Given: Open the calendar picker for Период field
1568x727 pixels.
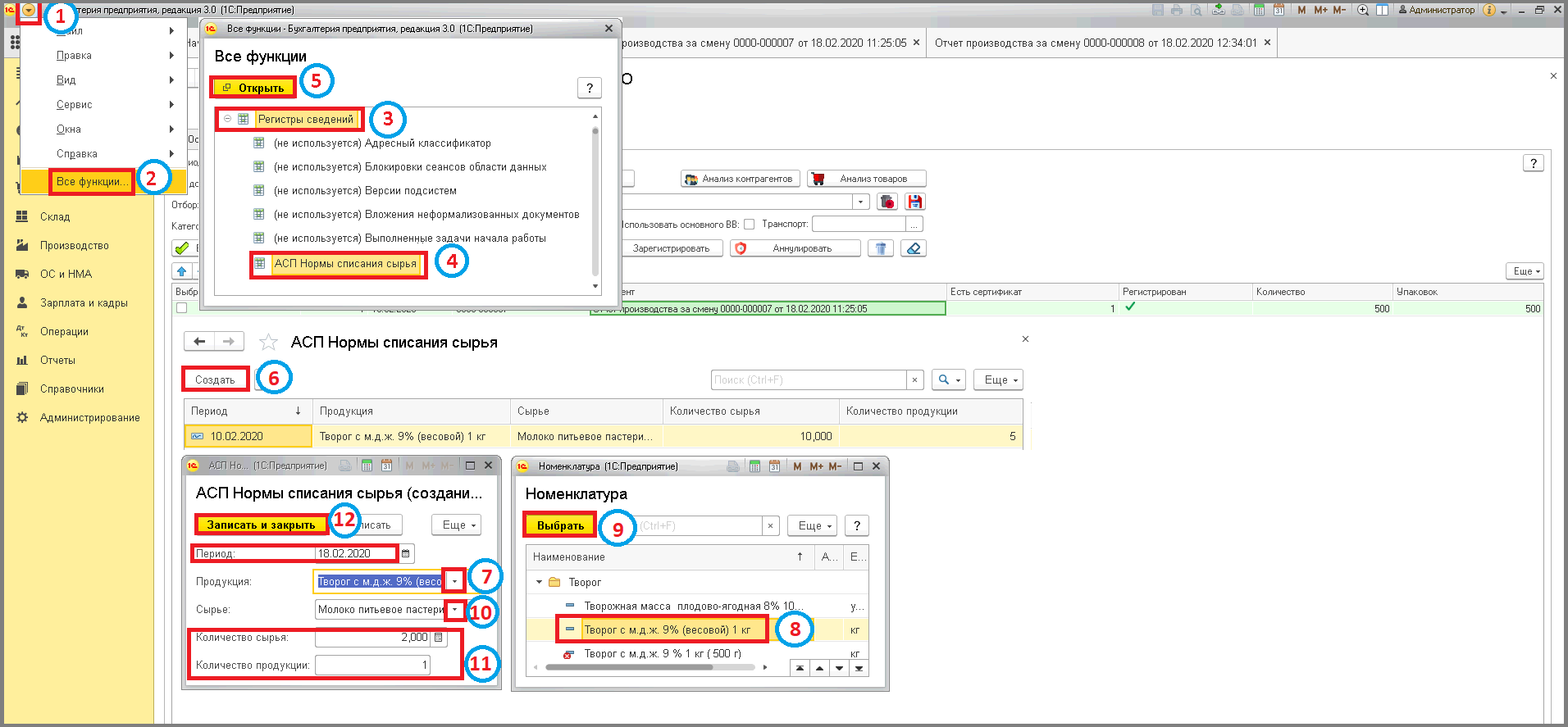Looking at the screenshot, I should pos(405,553).
